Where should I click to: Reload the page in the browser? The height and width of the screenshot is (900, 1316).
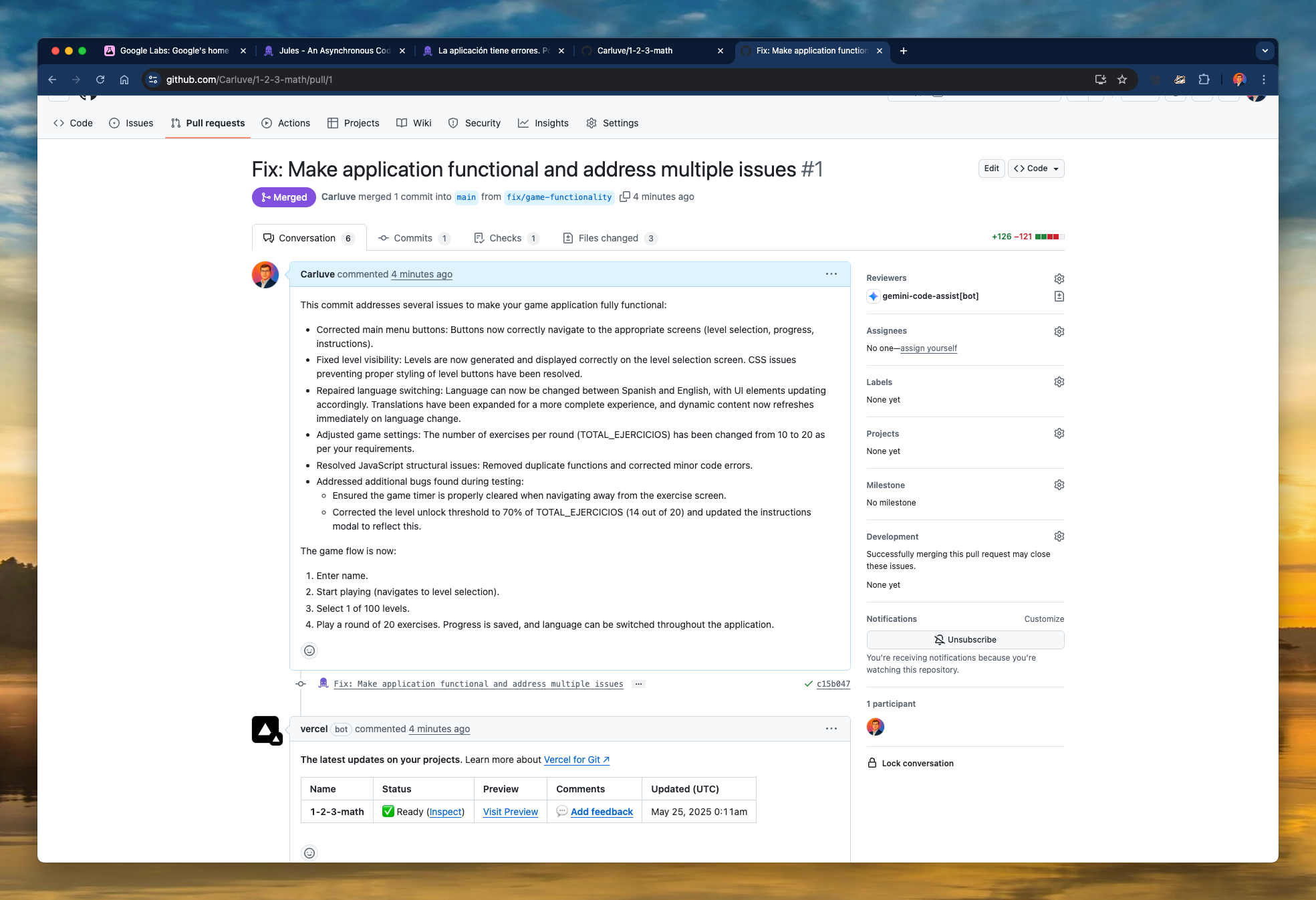100,79
